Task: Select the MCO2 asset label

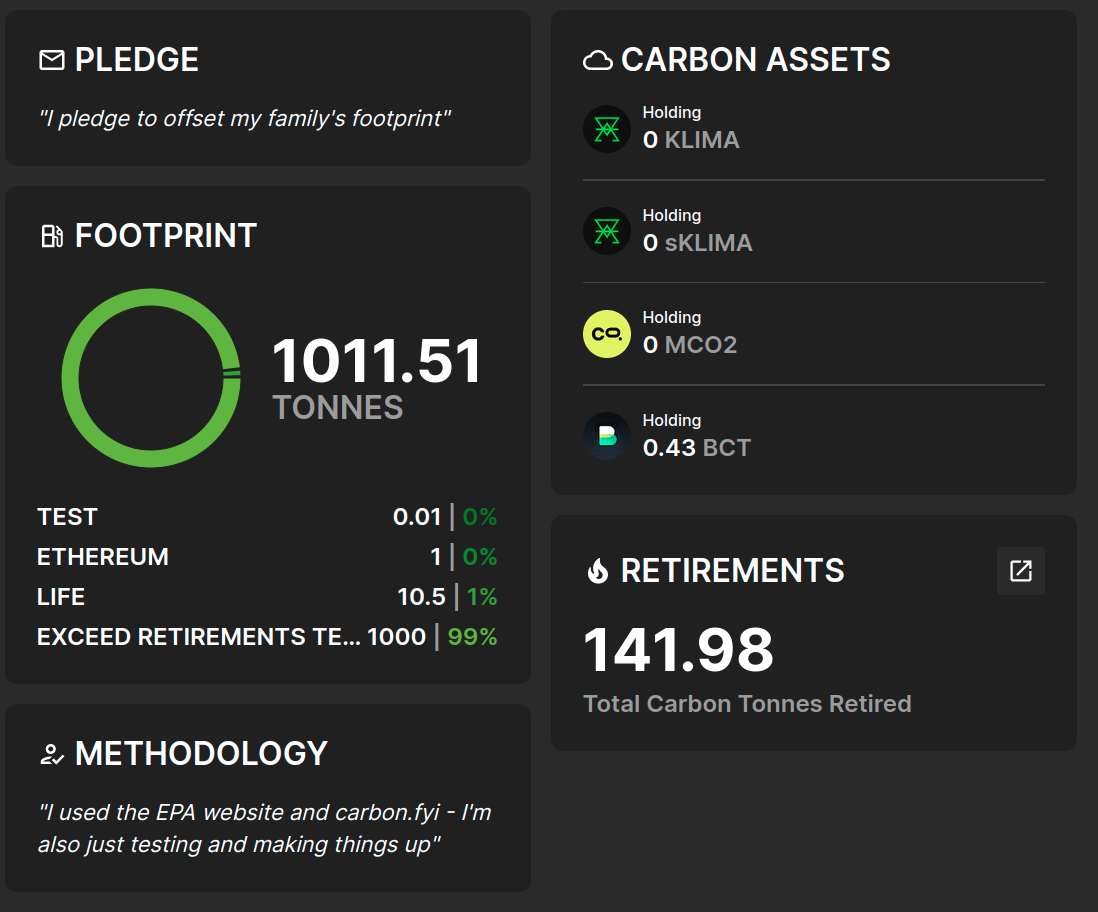Action: 702,345
